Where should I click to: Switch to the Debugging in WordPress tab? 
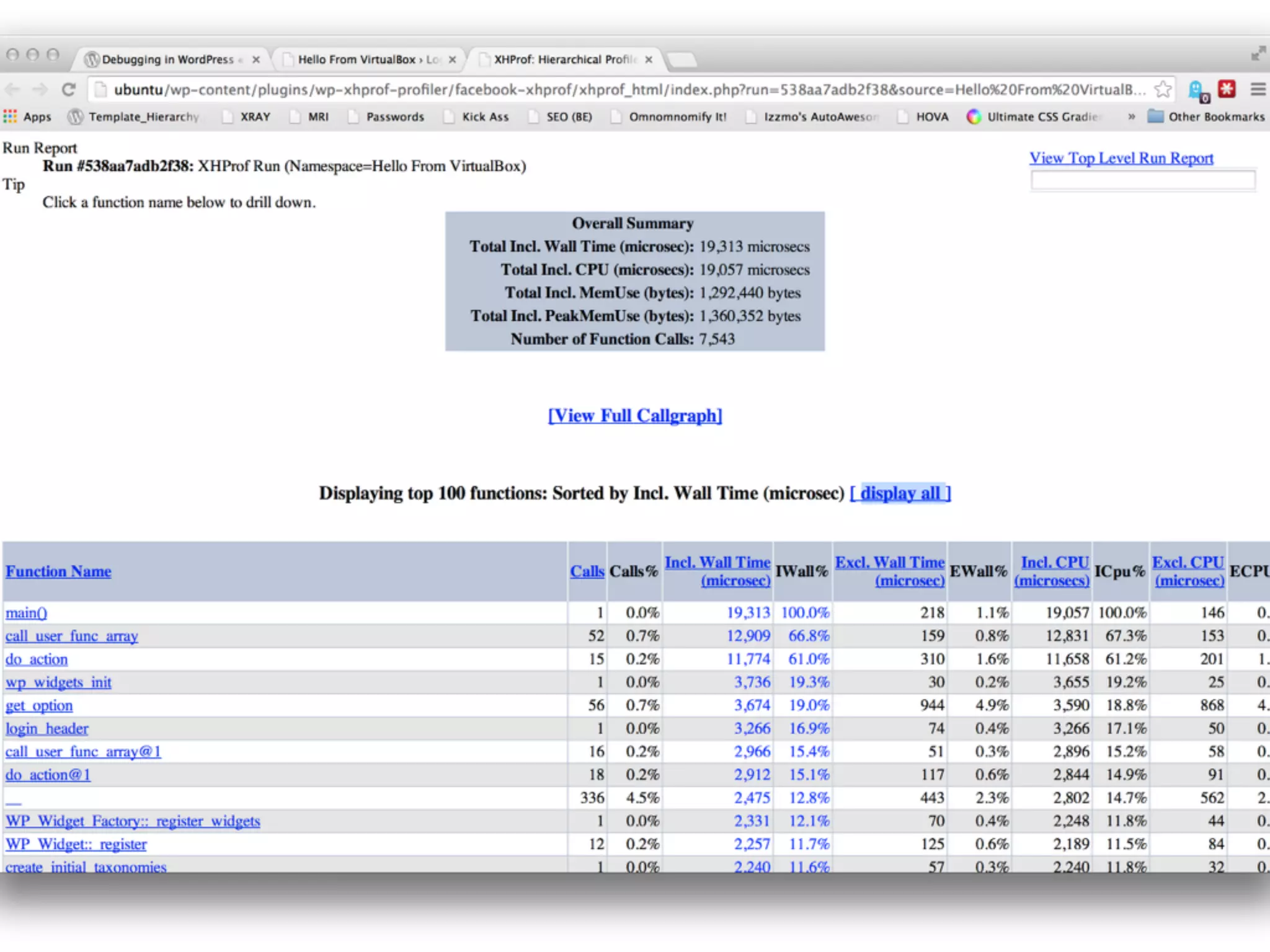(x=167, y=59)
